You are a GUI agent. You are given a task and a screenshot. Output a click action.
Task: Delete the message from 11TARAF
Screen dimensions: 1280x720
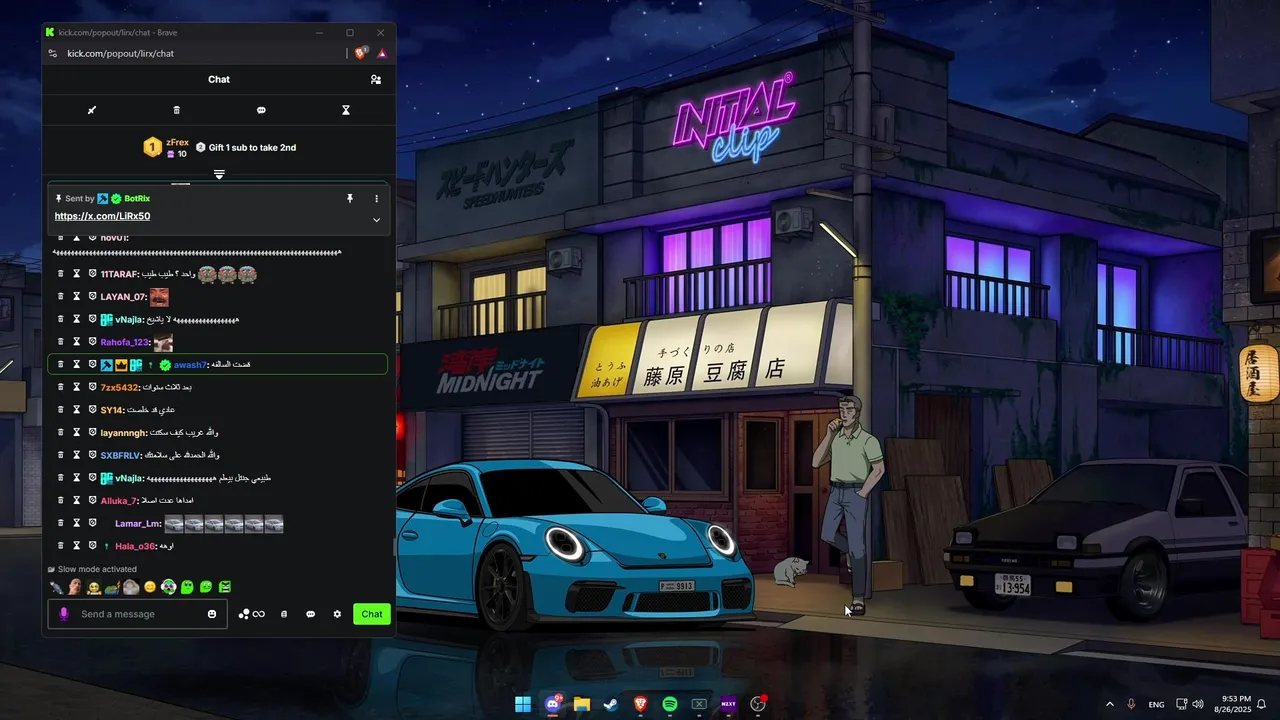point(60,274)
